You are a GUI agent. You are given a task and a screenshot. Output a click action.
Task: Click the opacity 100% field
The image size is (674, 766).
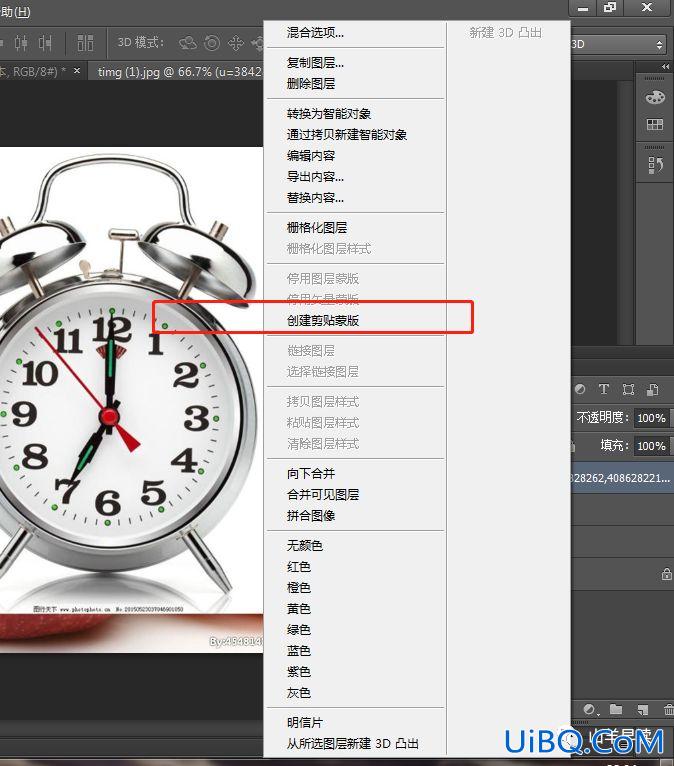[652, 418]
